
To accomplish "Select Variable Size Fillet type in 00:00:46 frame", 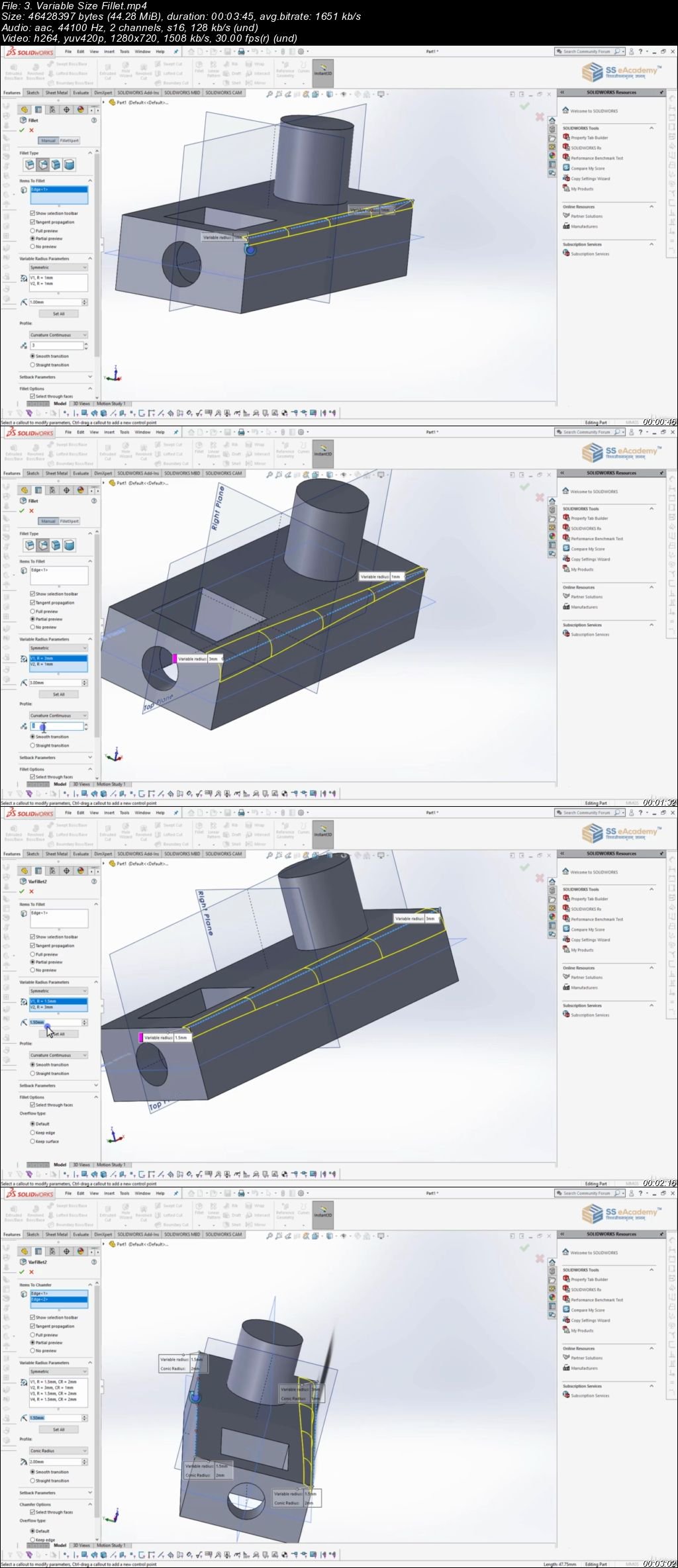I will pos(43,164).
